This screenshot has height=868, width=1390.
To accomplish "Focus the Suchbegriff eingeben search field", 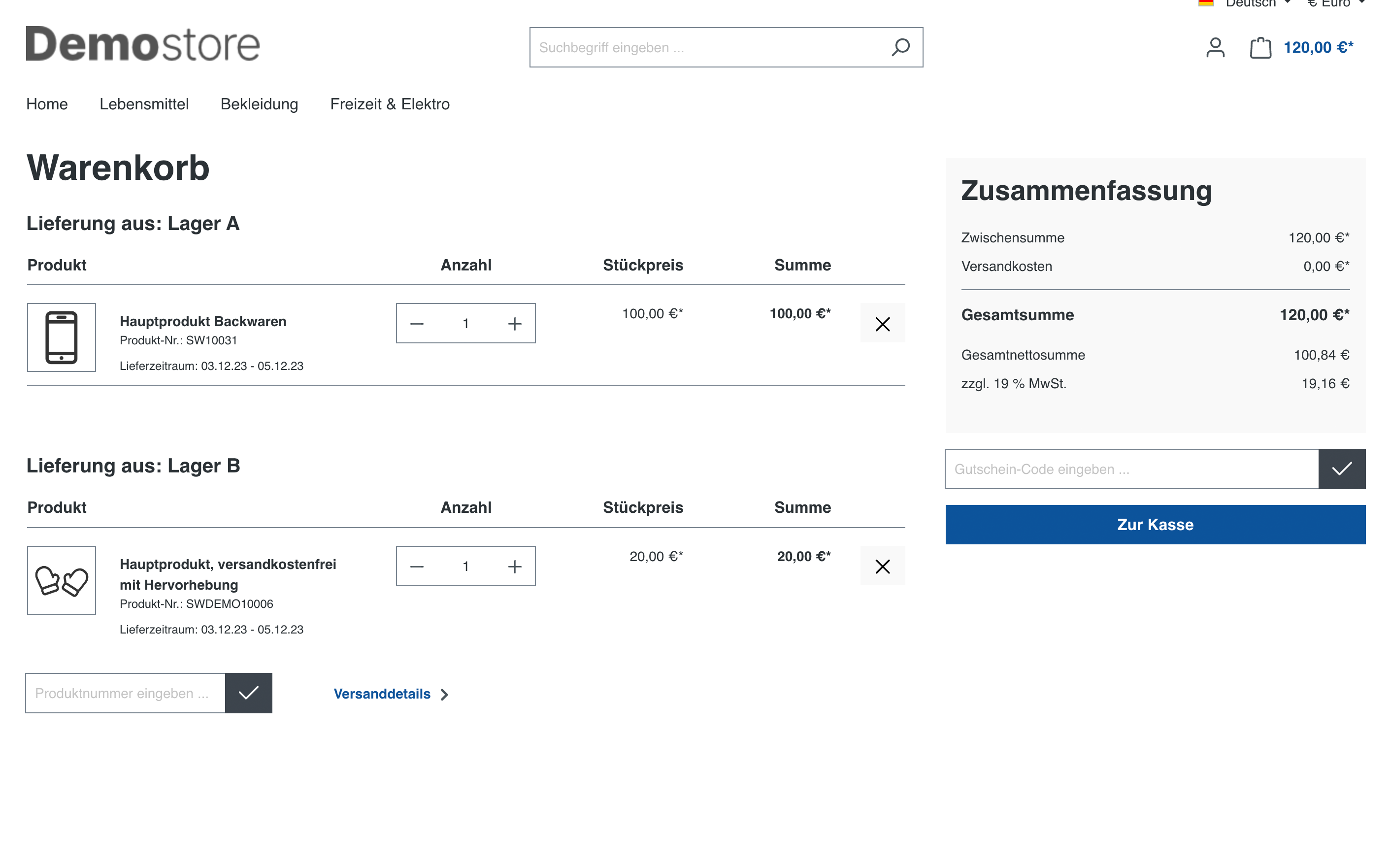I will (x=706, y=47).
